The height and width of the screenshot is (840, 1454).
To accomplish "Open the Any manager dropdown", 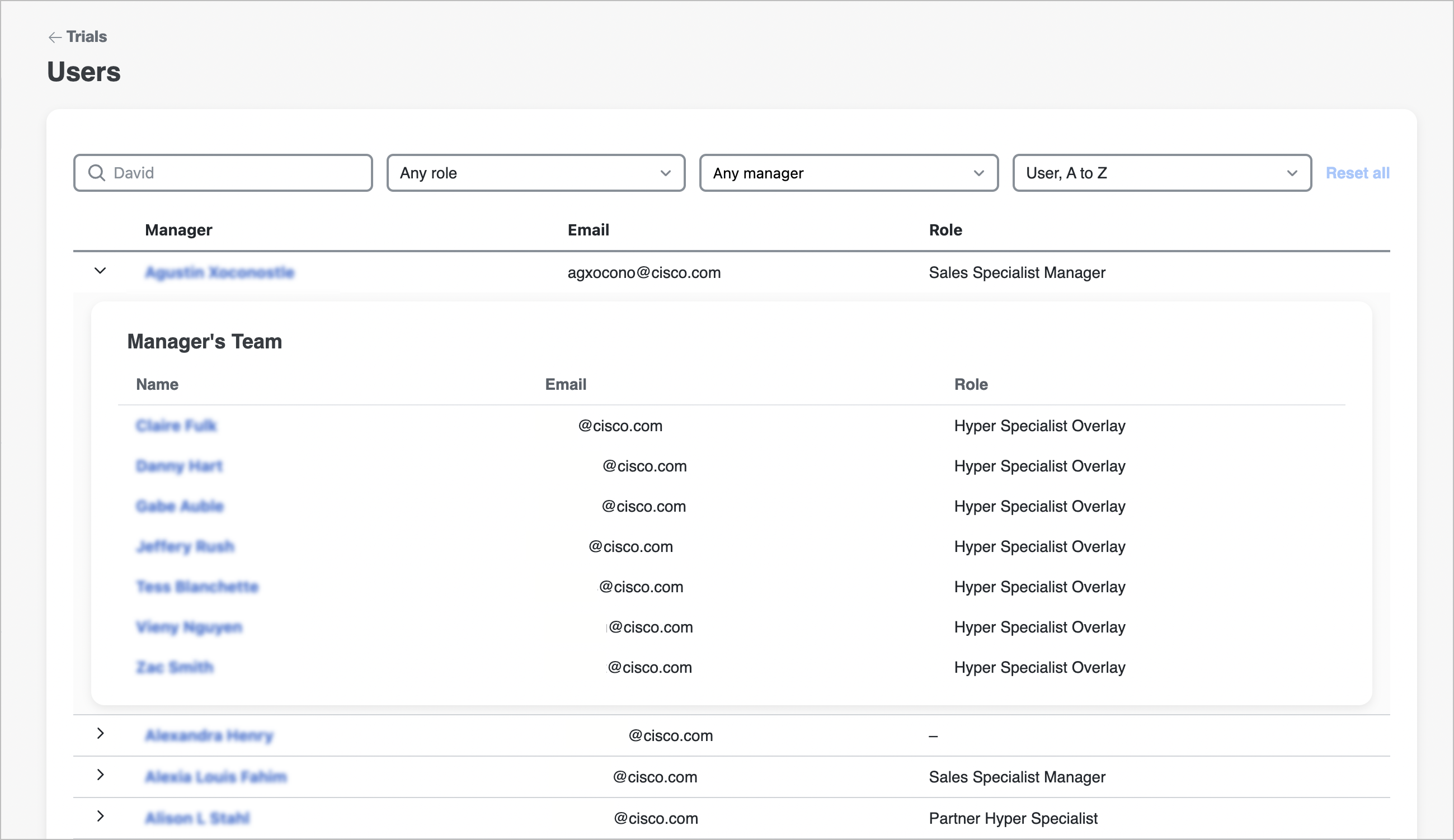I will [848, 173].
